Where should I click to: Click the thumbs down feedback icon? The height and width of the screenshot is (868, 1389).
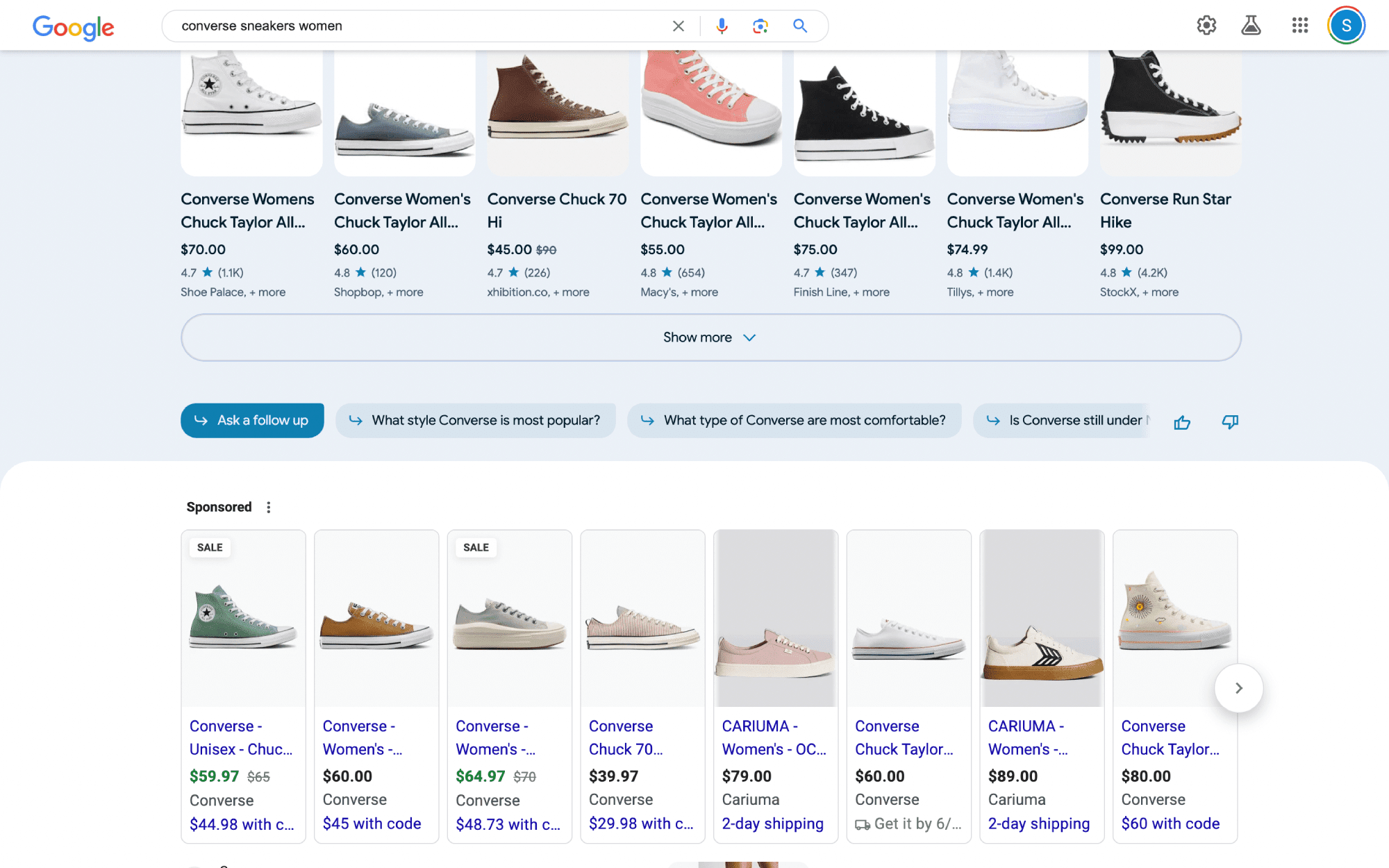[x=1229, y=420]
